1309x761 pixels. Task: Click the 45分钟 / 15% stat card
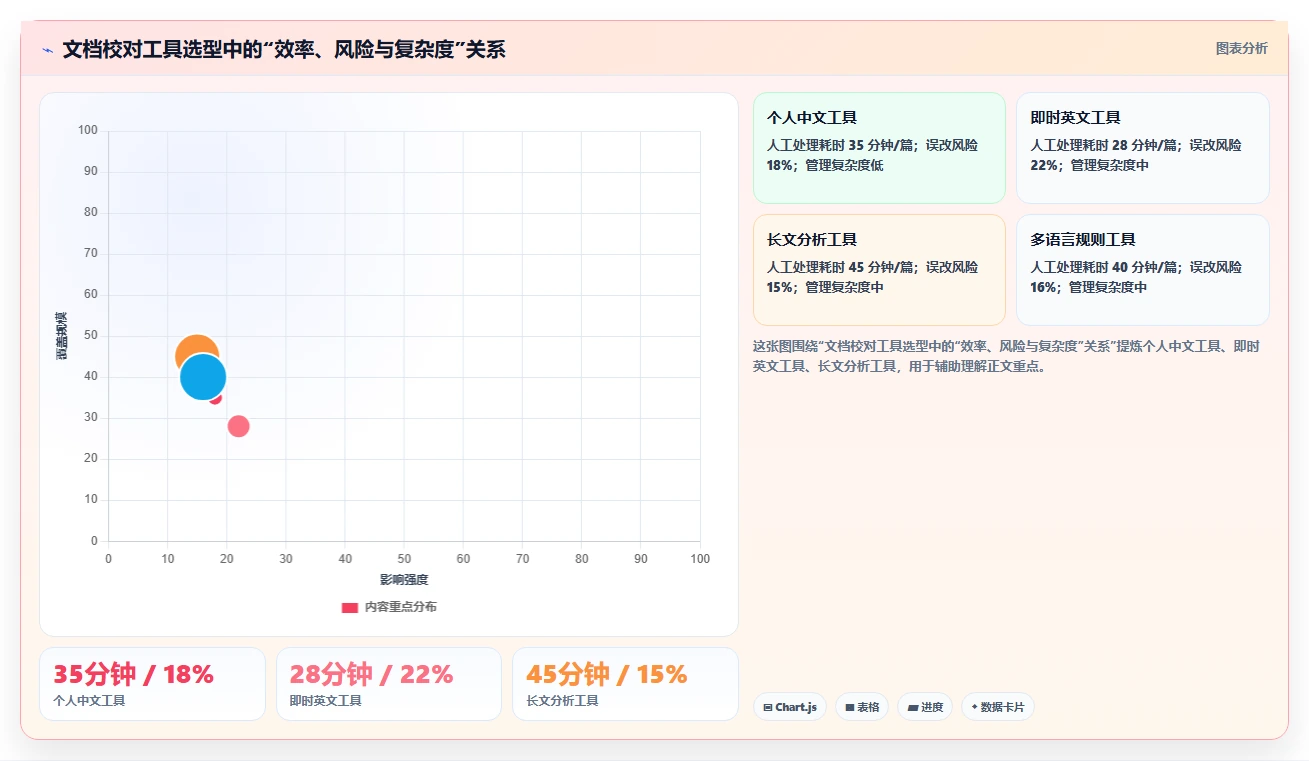tap(625, 684)
